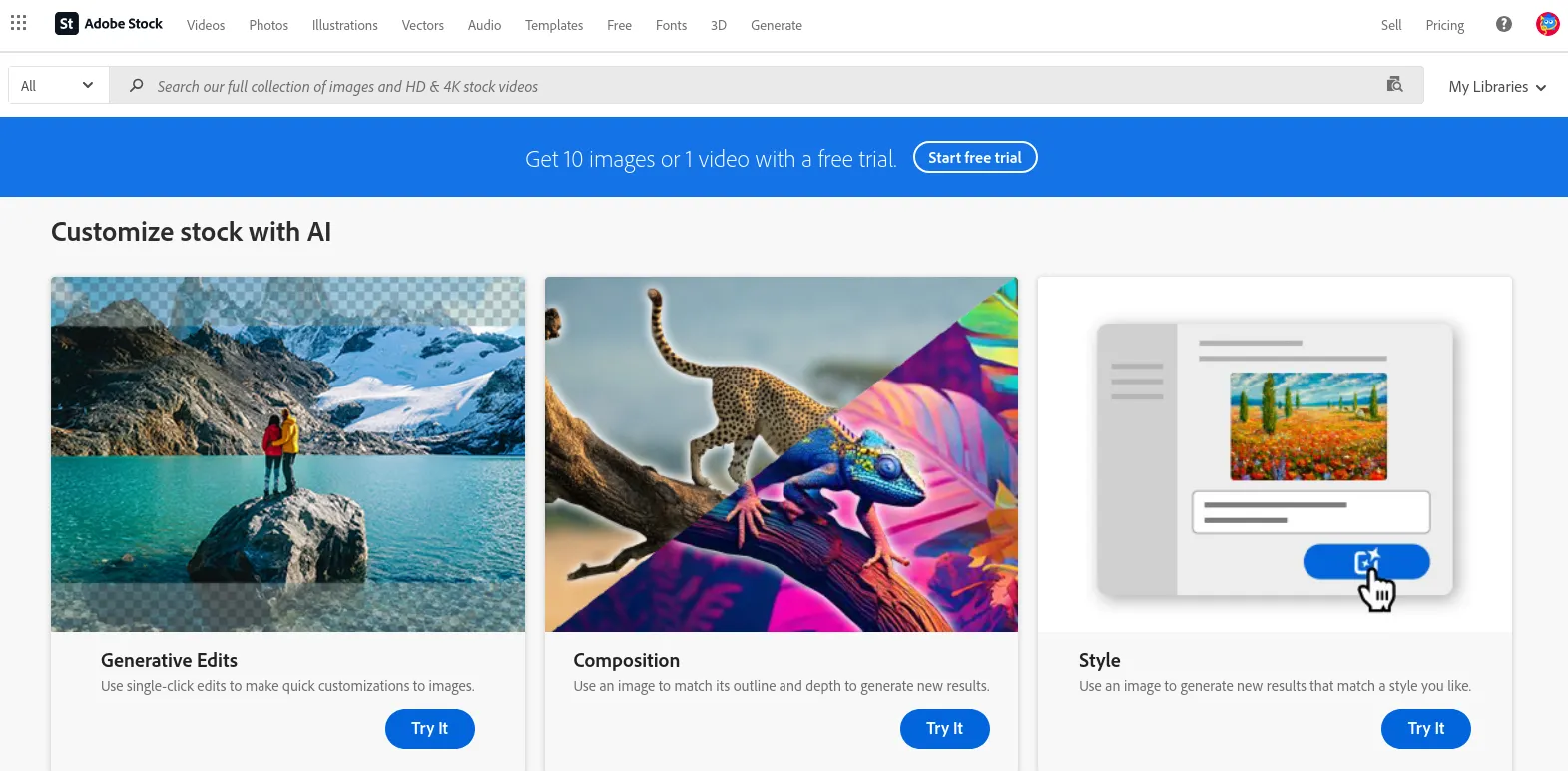Open the Help question mark icon
Screen dimensions: 1568x771
pos(1503,24)
